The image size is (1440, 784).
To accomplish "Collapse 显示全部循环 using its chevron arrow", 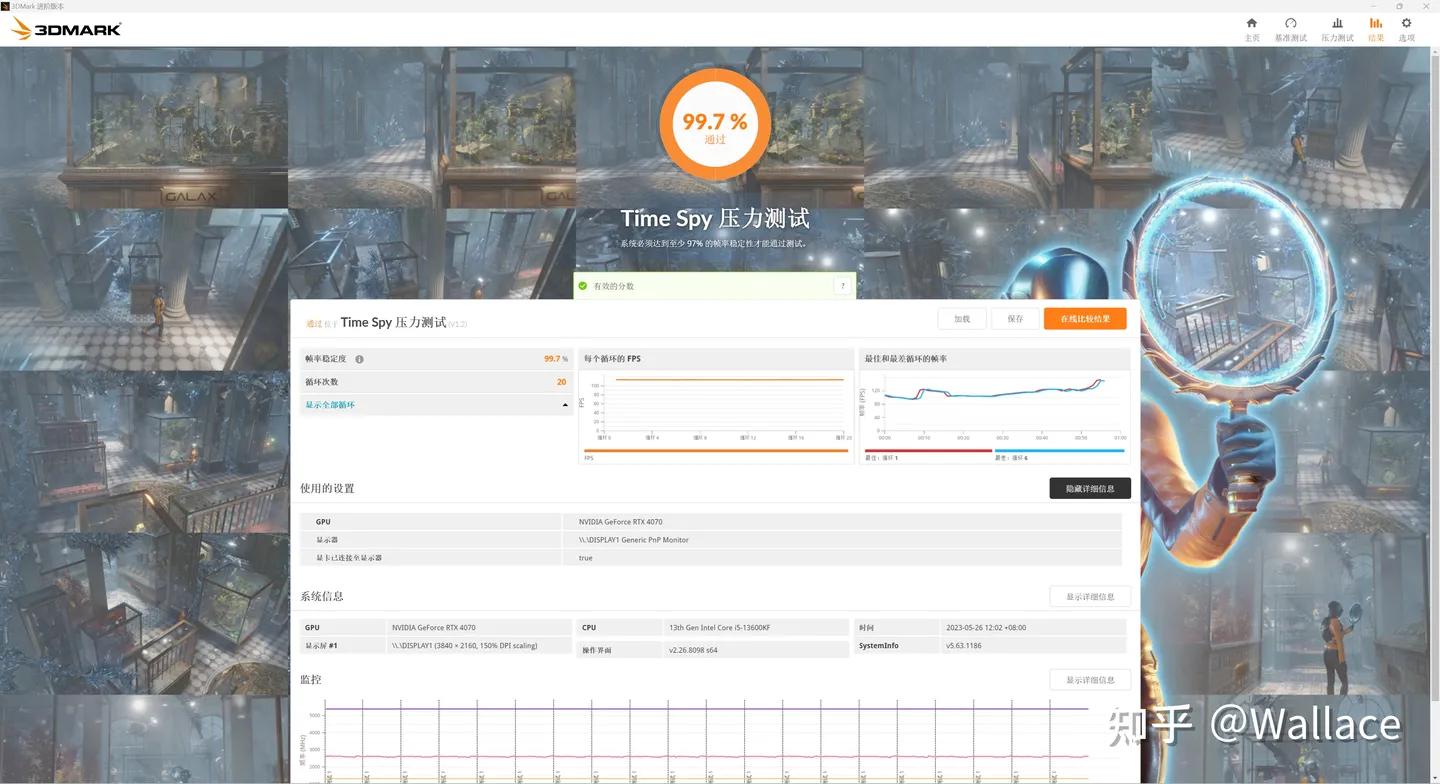I will click(x=565, y=404).
